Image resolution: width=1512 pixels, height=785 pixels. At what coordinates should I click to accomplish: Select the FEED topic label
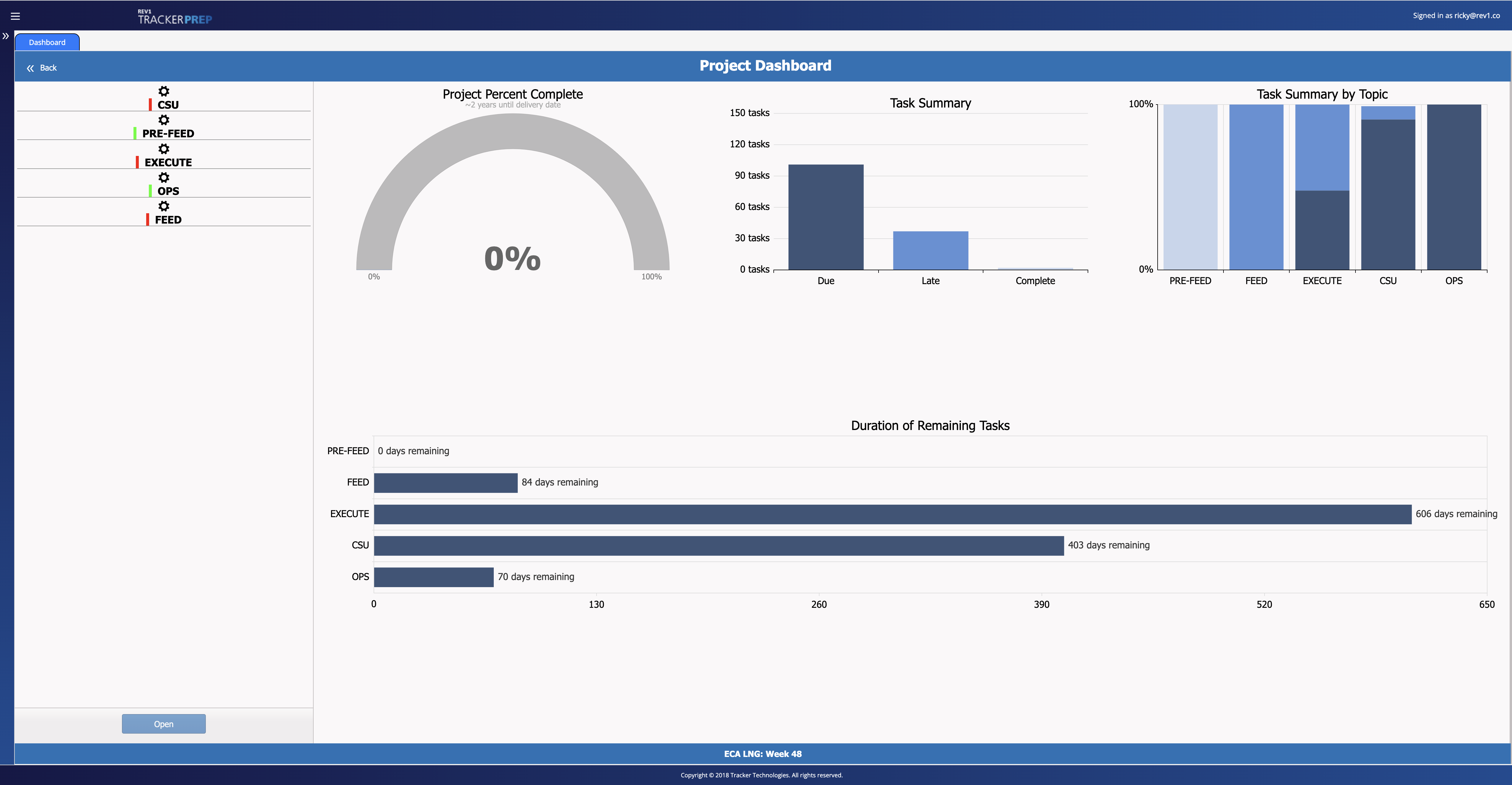(x=168, y=220)
